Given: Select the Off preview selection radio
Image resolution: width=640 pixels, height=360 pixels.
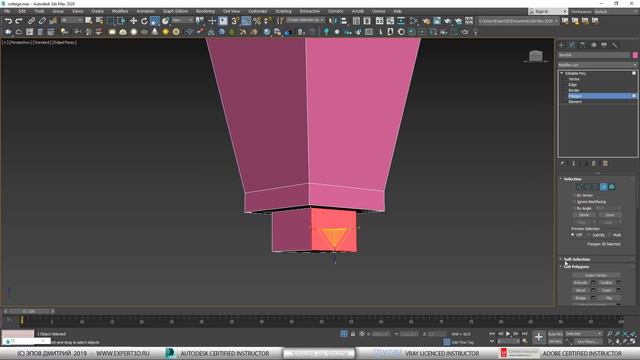Looking at the screenshot, I should [573, 235].
